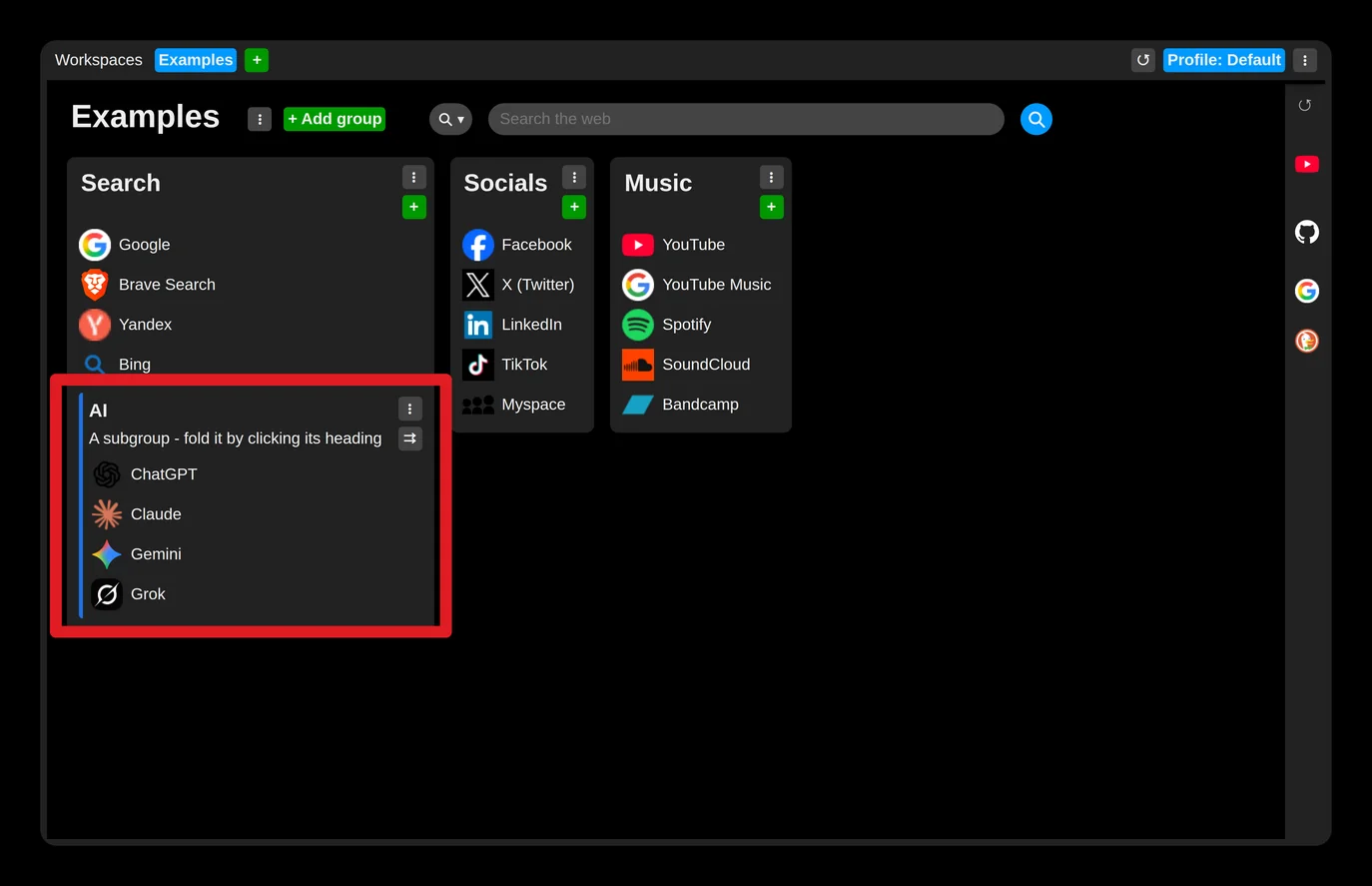Image resolution: width=1372 pixels, height=886 pixels.
Task: Open the AI subgroup options menu
Action: click(x=410, y=409)
